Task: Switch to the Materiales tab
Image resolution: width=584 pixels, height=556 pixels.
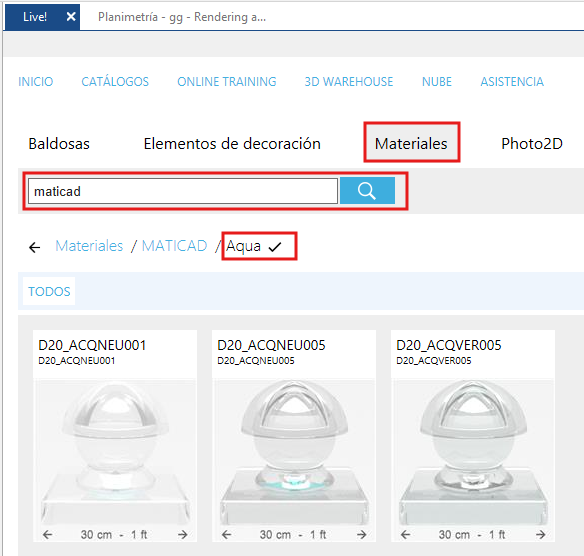Action: pyautogui.click(x=411, y=143)
